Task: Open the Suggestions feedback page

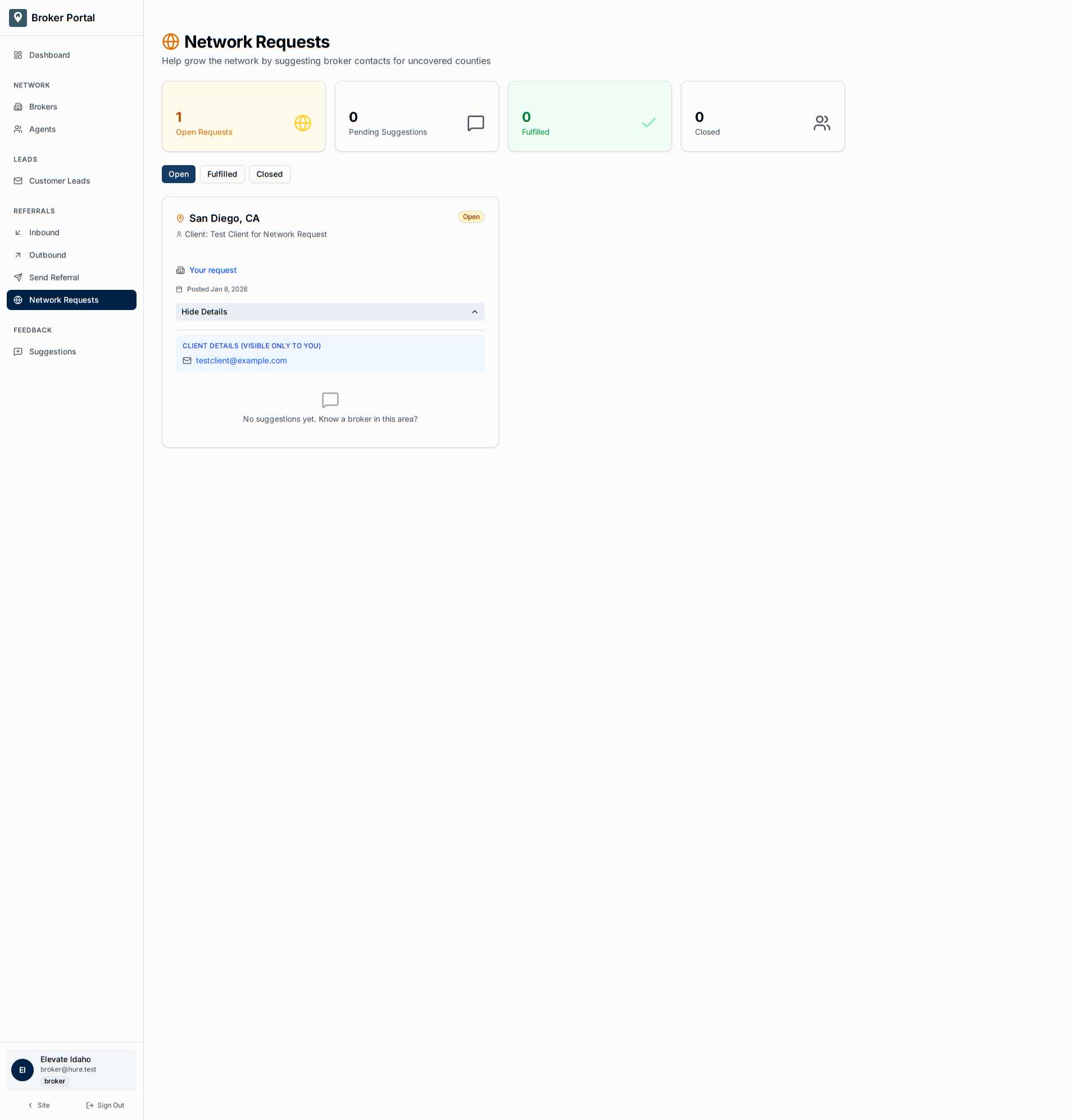Action: 52,351
